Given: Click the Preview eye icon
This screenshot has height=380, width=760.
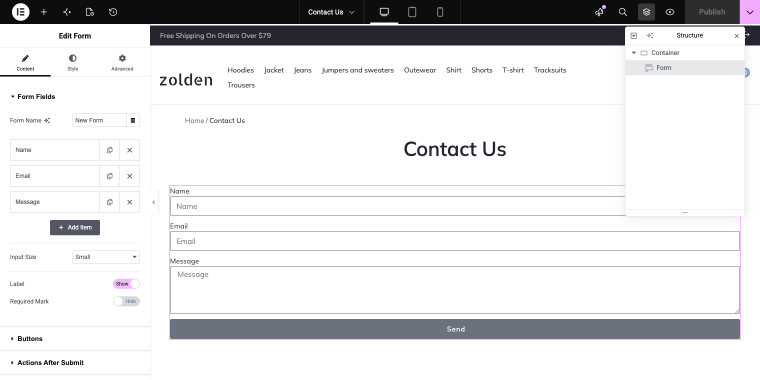Looking at the screenshot, I should (670, 12).
